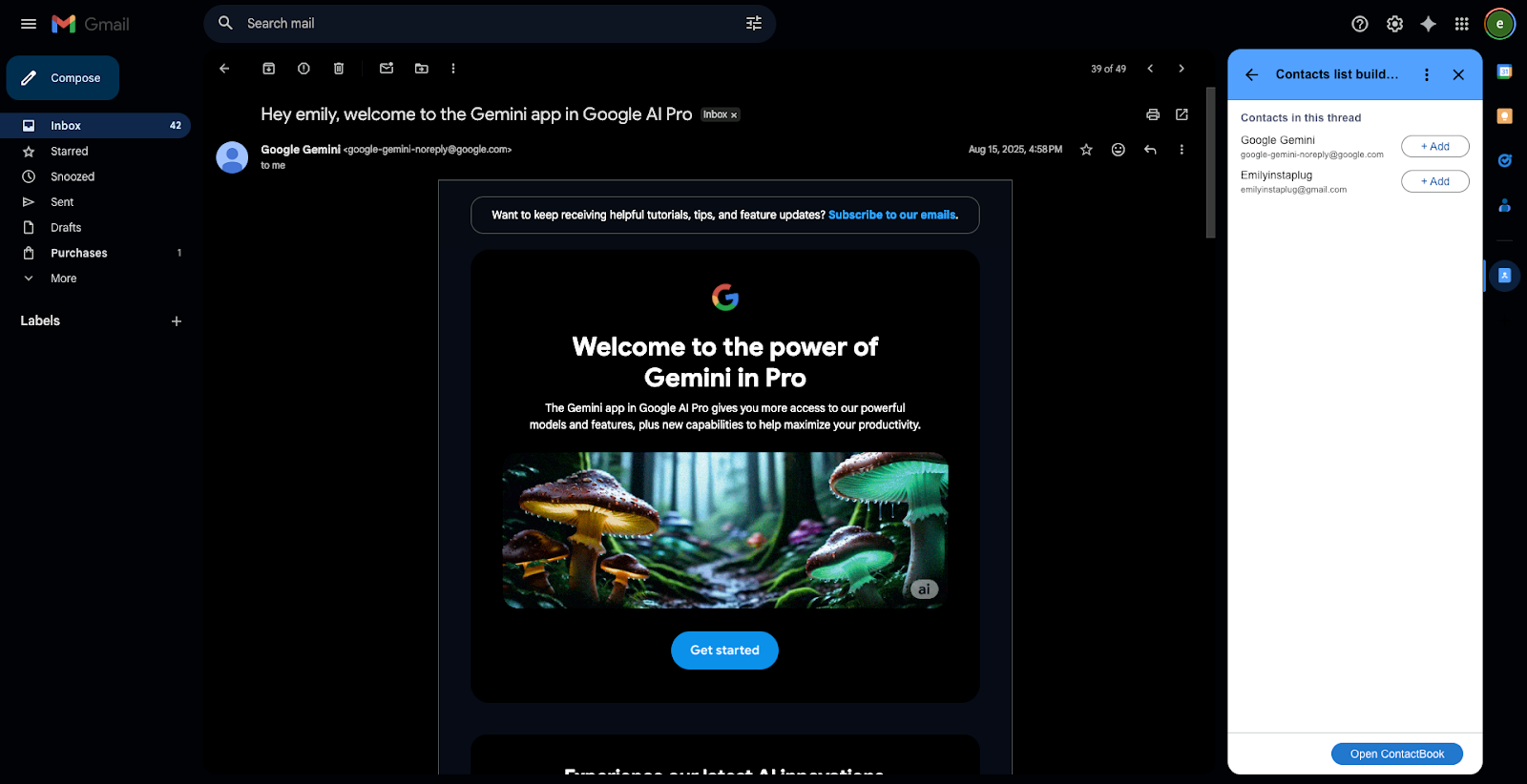This screenshot has width=1527, height=784.
Task: Open the Drafts folder
Action: pyautogui.click(x=95, y=228)
